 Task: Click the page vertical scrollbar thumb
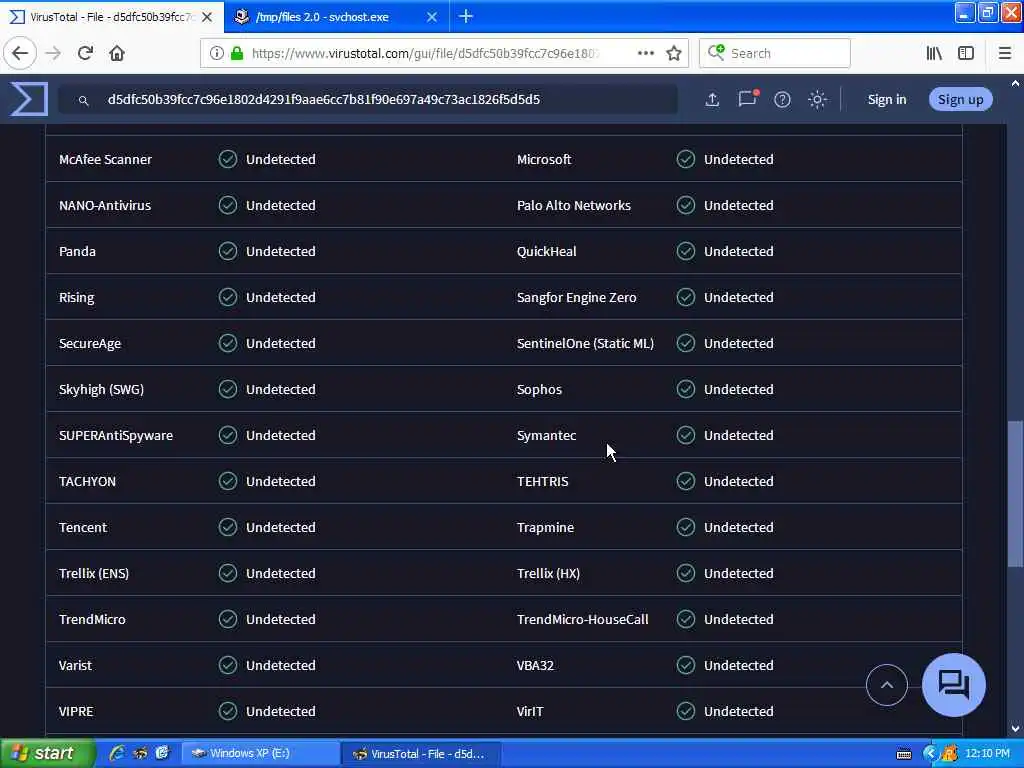coord(1015,494)
